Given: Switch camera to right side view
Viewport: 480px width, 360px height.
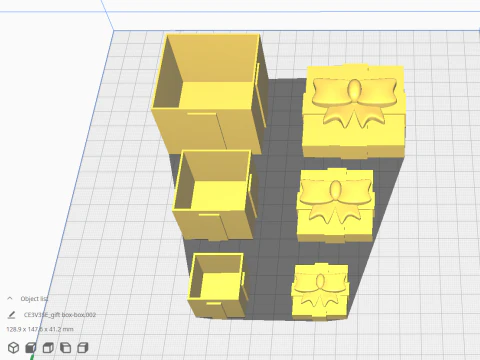Looking at the screenshot, I should coord(83,348).
